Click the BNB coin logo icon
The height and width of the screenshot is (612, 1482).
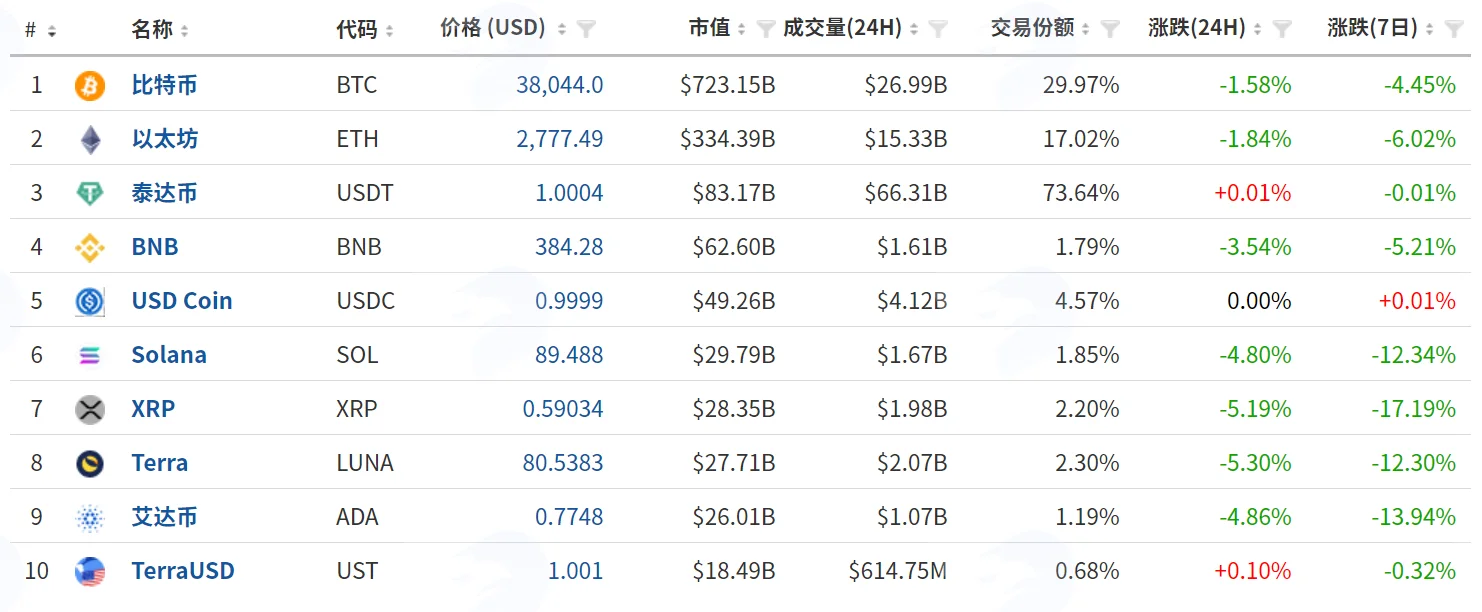90,248
